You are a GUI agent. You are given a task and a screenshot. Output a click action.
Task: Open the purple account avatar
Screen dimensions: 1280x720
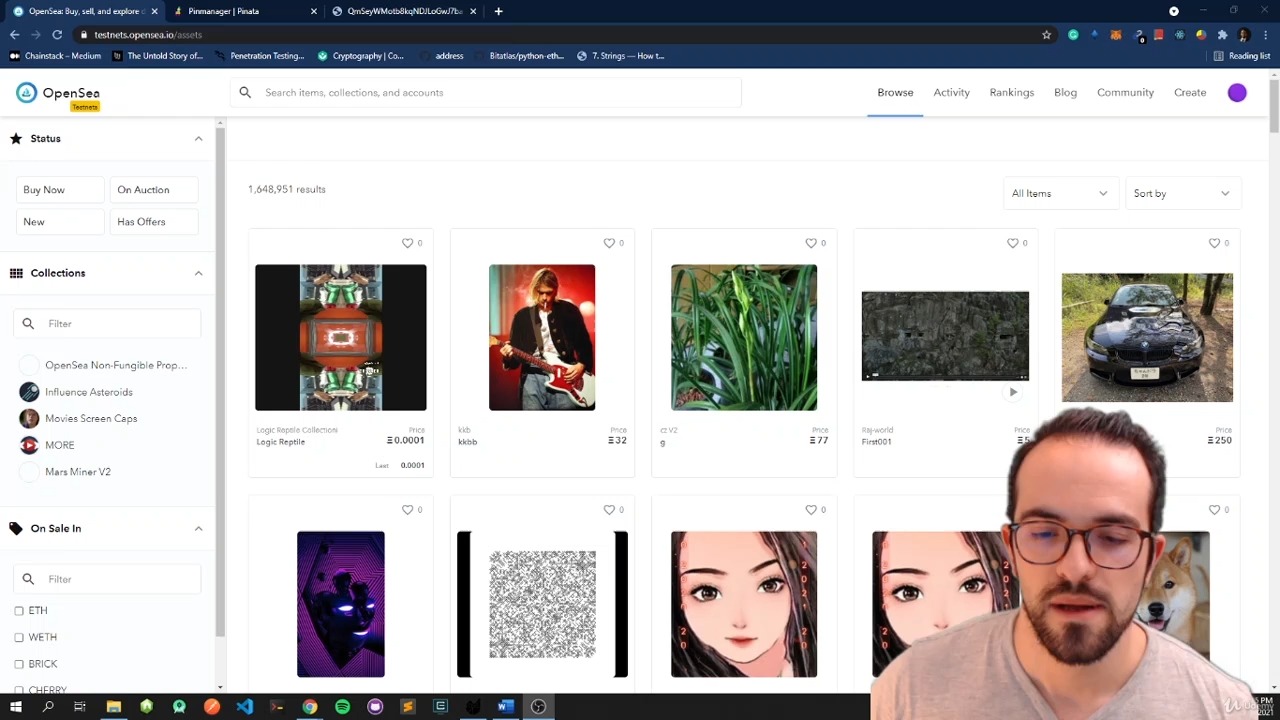click(x=1237, y=93)
